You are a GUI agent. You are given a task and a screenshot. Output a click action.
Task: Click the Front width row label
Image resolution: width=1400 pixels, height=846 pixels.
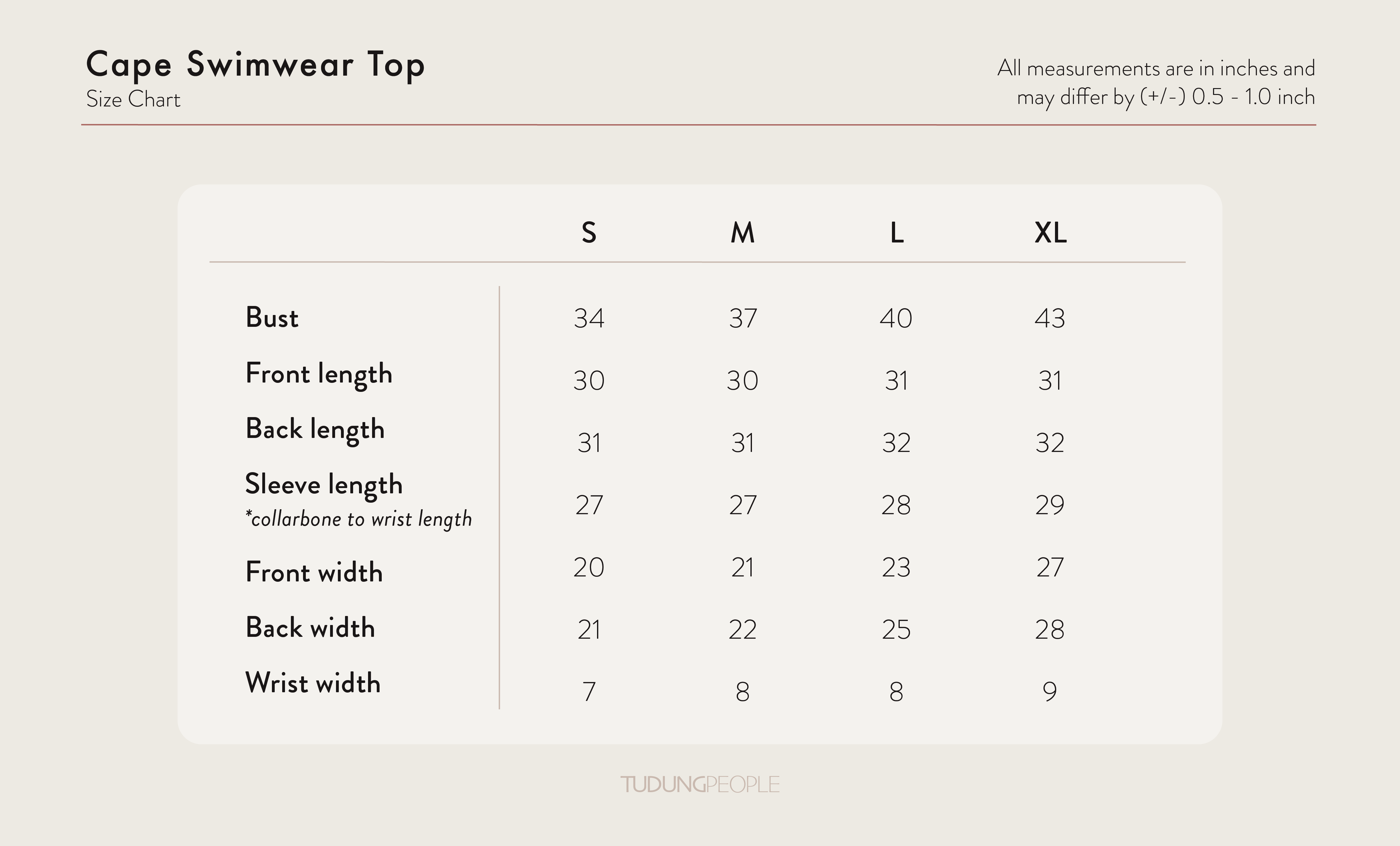pyautogui.click(x=314, y=572)
